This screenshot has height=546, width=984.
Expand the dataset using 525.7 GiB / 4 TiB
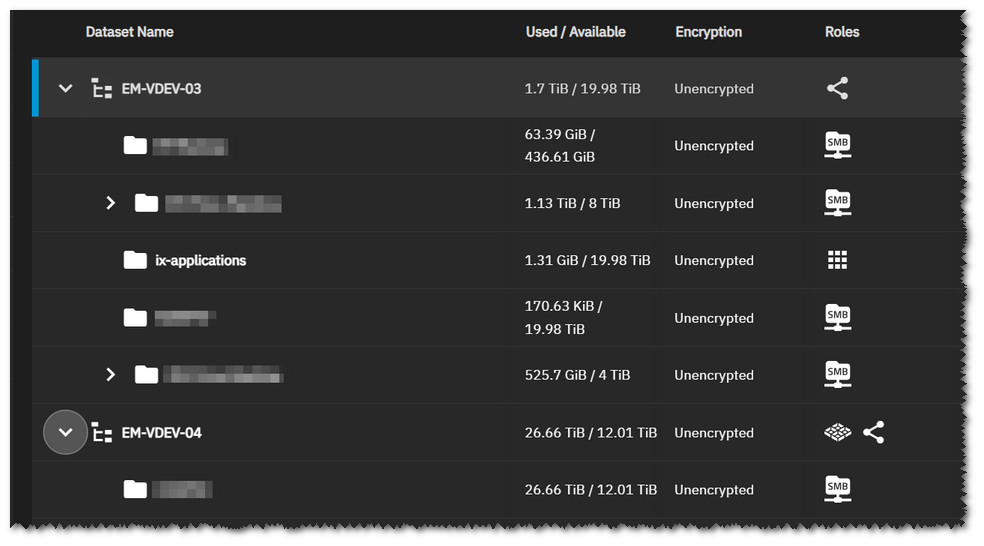pos(110,375)
